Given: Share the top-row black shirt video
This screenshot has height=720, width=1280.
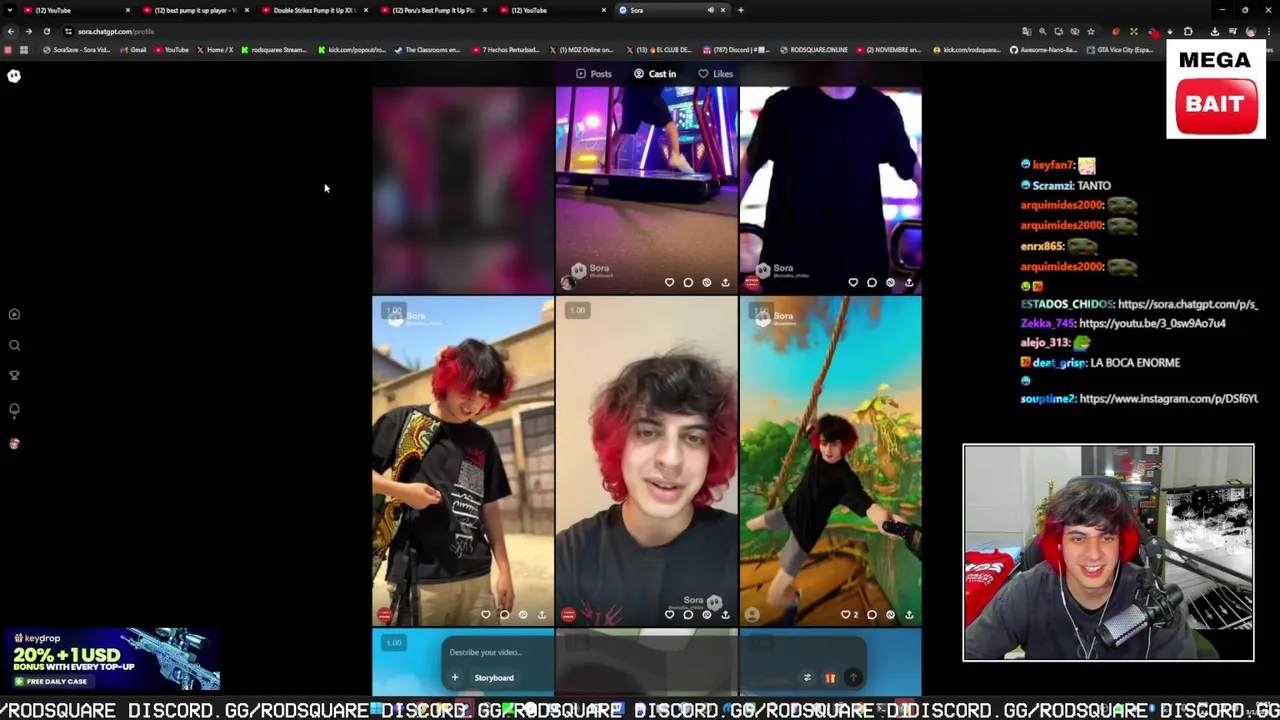Looking at the screenshot, I should 909,282.
